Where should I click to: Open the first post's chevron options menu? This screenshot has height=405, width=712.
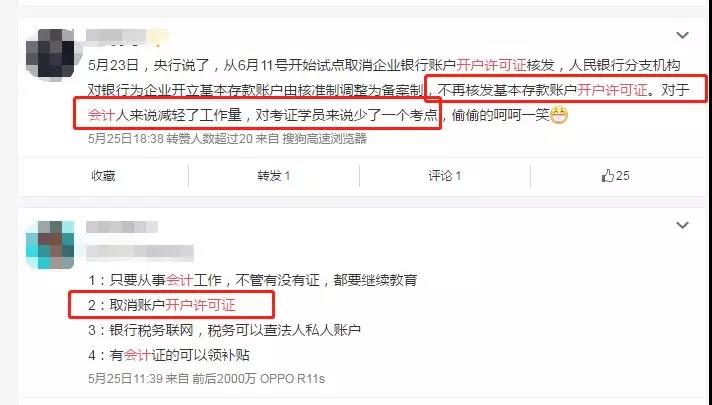pos(682,35)
